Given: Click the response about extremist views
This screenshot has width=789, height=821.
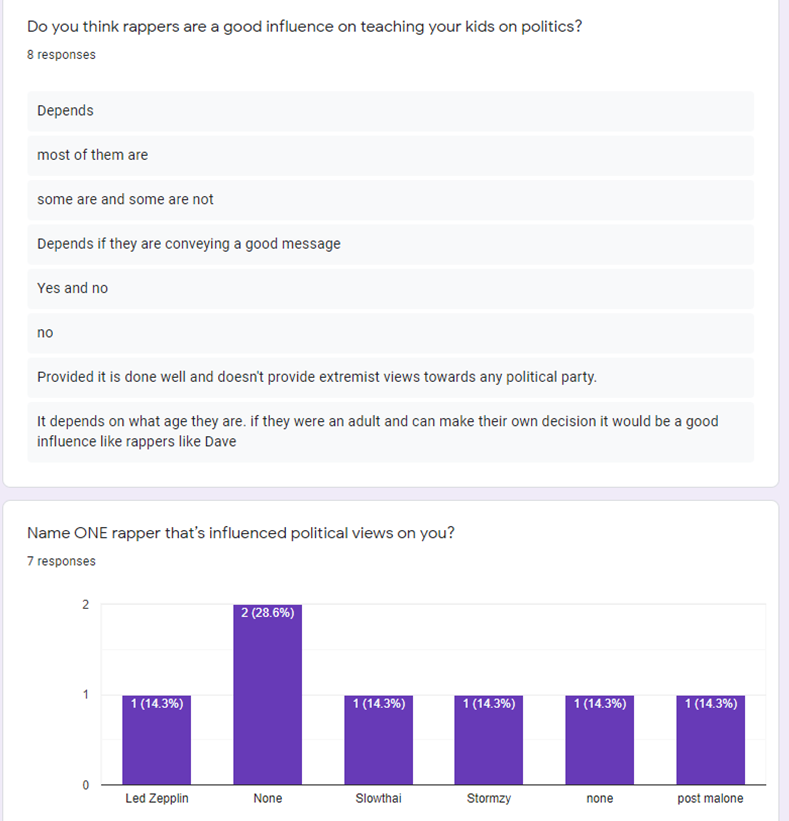Looking at the screenshot, I should (x=391, y=378).
